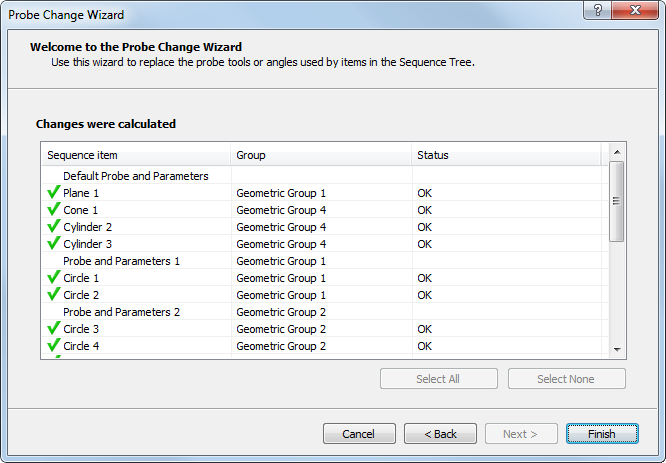Select the Default Probe and Parameters row
The width and height of the screenshot is (666, 463).
point(135,176)
